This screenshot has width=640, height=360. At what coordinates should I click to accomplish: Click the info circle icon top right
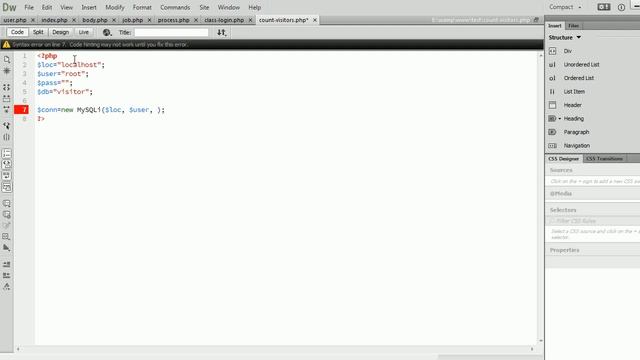click(x=621, y=7)
